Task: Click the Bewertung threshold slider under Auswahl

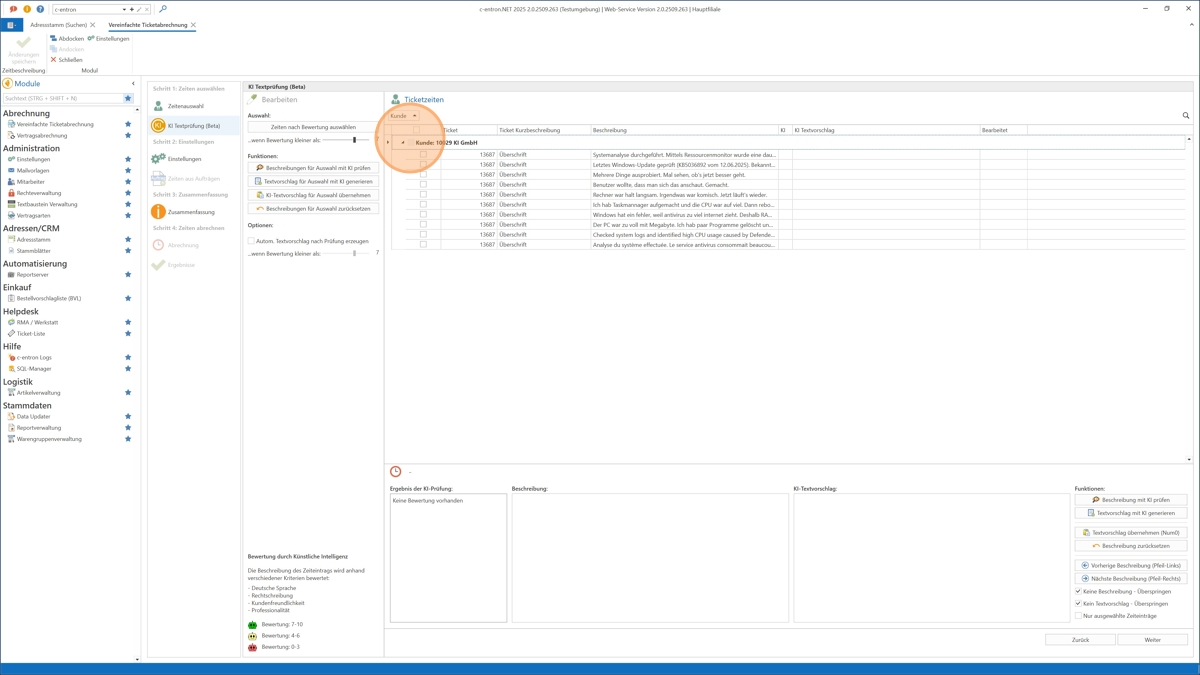Action: (x=354, y=140)
